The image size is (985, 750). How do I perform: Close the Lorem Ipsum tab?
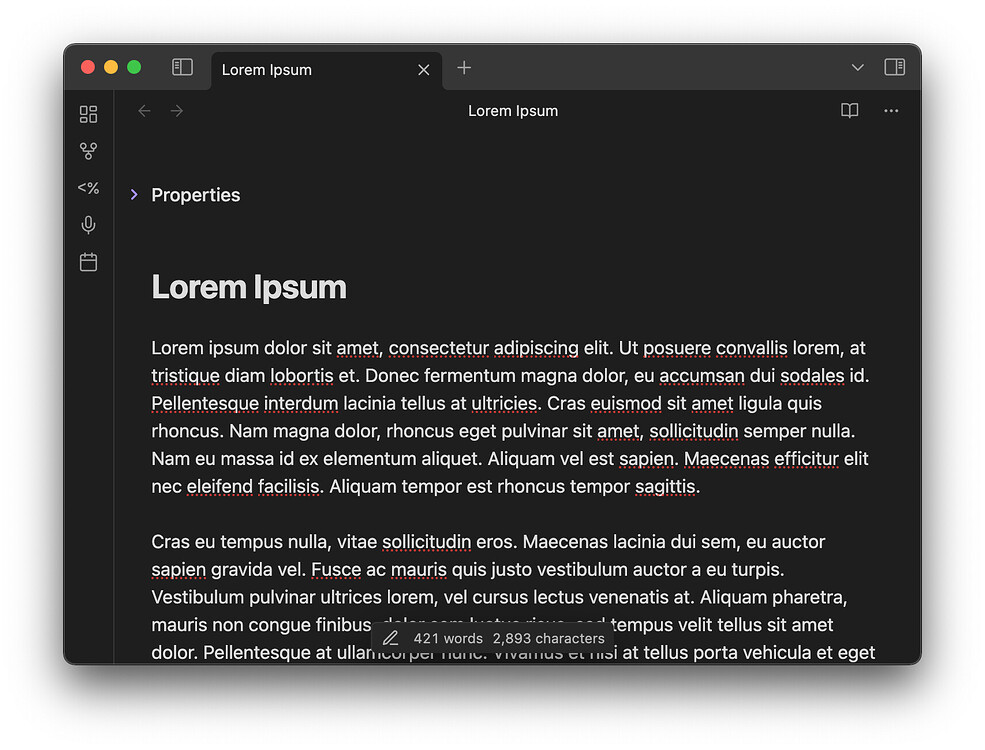point(423,69)
